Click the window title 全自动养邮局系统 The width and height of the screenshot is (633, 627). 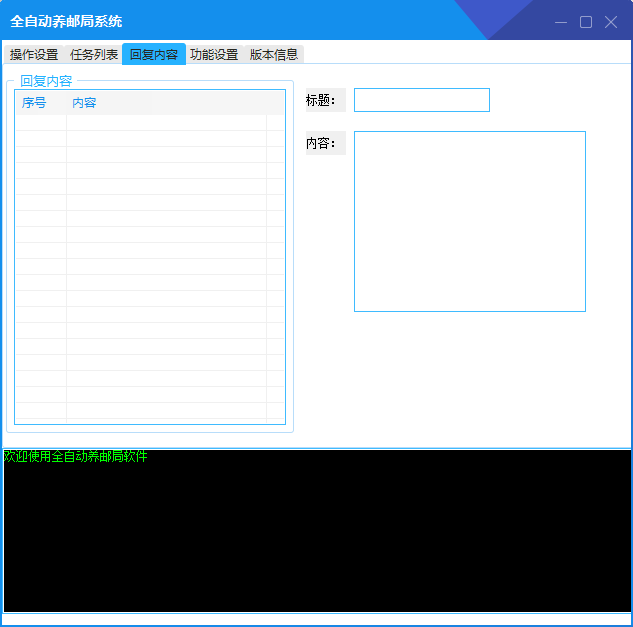(x=66, y=21)
